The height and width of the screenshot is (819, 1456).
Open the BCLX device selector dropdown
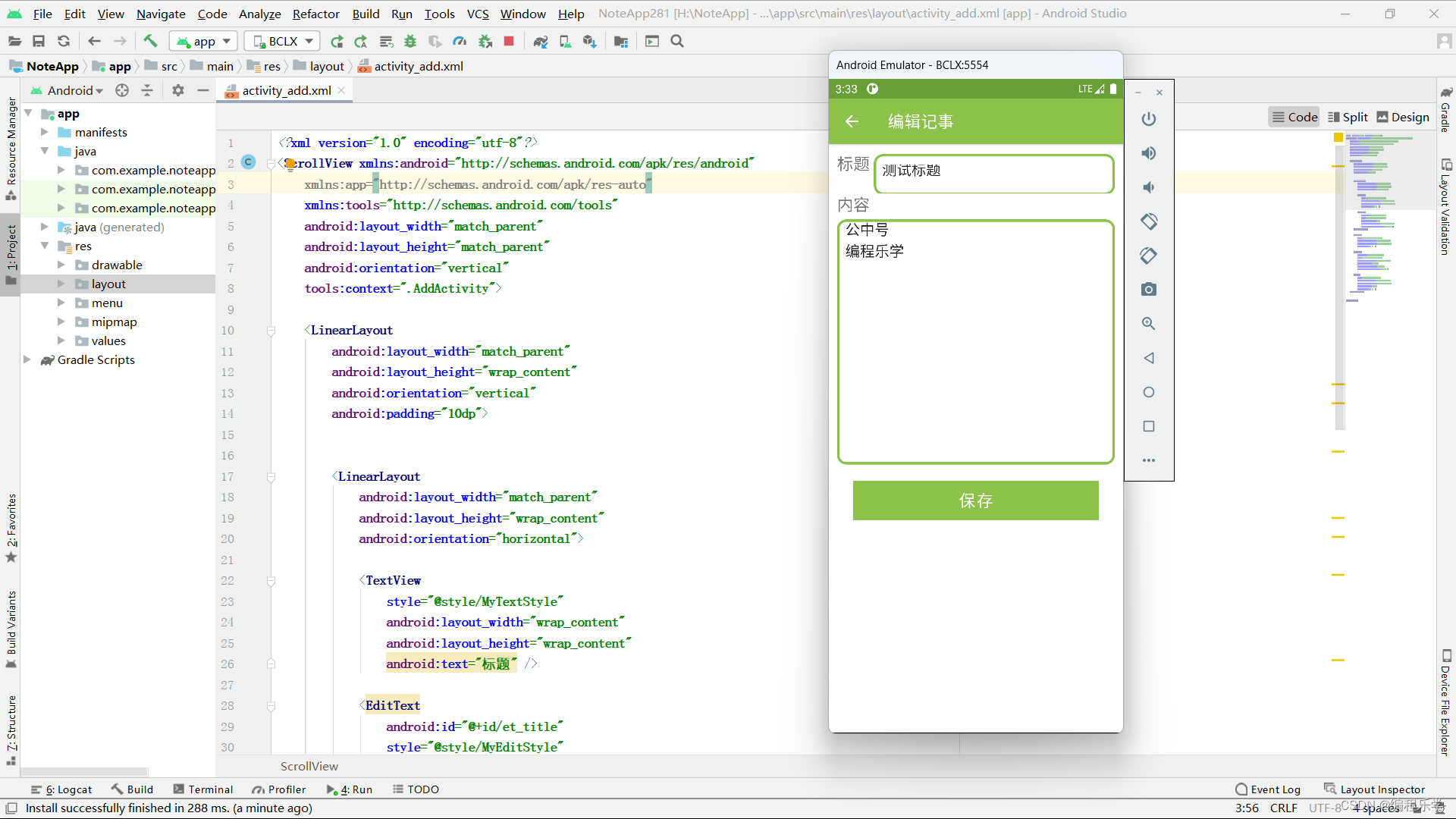[282, 41]
